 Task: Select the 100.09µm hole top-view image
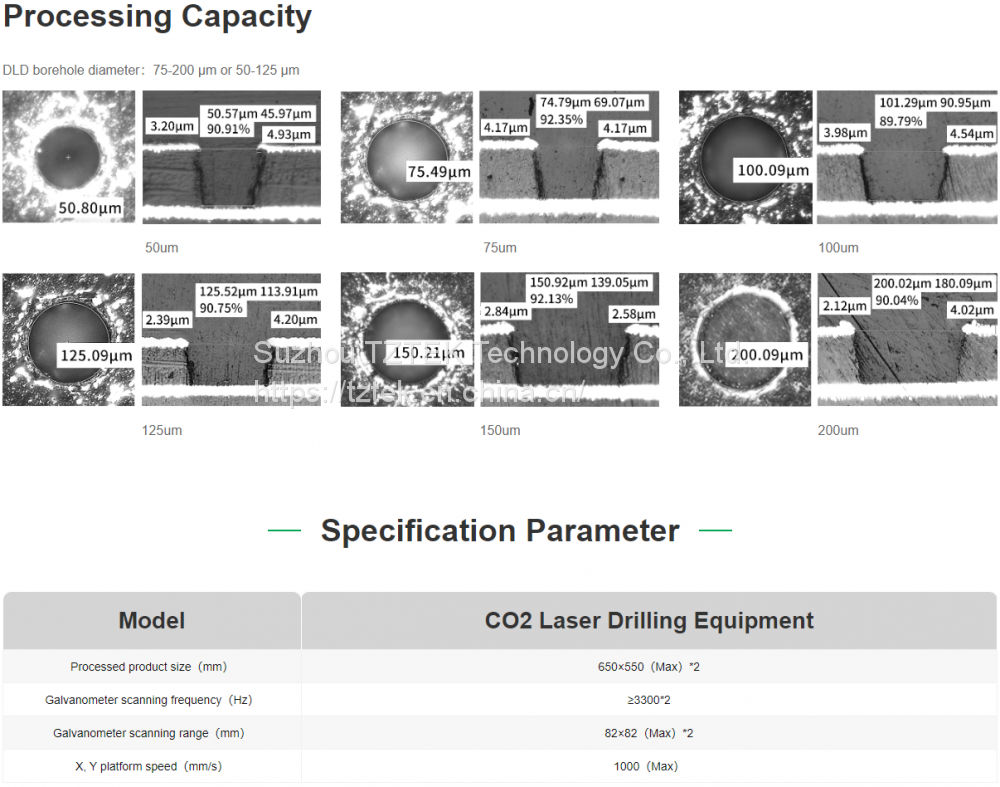(x=744, y=157)
